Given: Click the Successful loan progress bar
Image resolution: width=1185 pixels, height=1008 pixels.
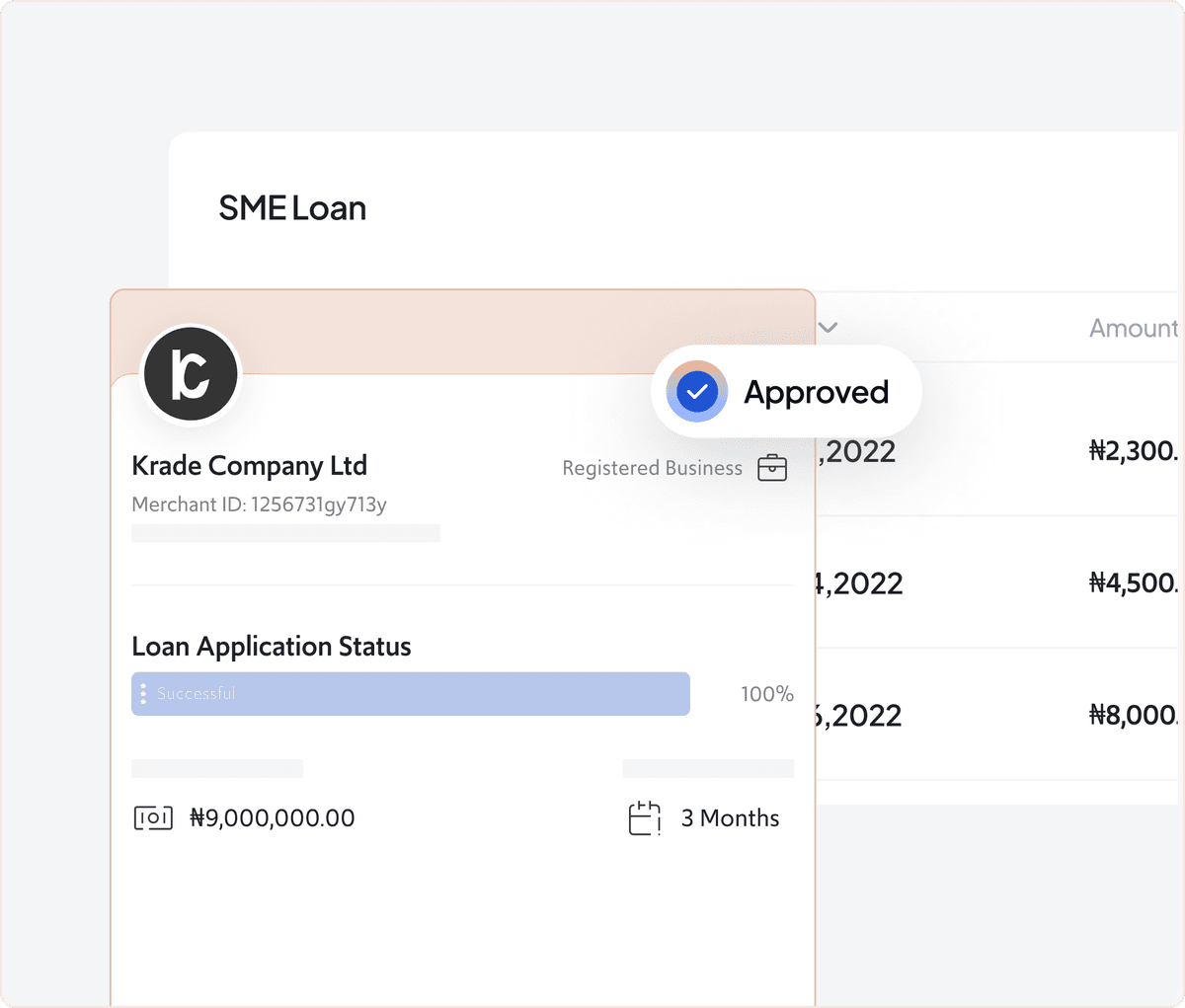Looking at the screenshot, I should [410, 694].
